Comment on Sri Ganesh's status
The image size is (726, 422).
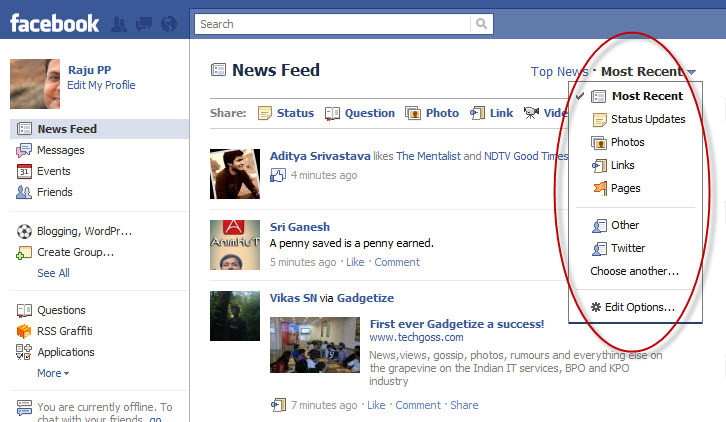coord(397,262)
